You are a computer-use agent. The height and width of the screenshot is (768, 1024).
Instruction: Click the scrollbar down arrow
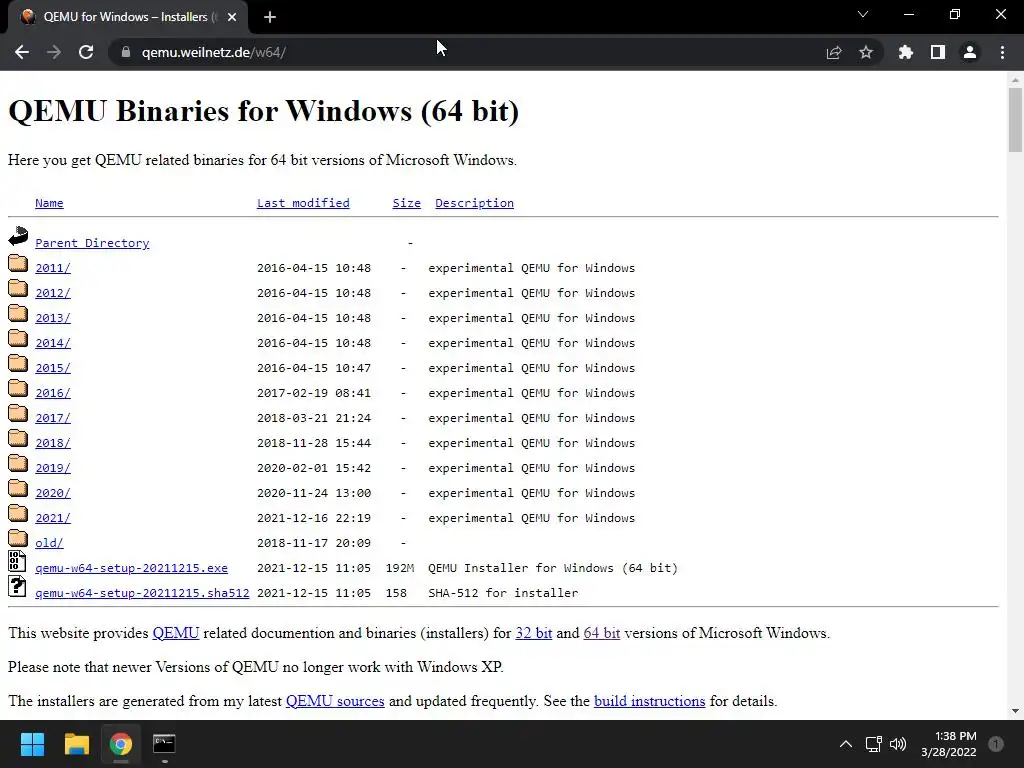(x=1015, y=711)
